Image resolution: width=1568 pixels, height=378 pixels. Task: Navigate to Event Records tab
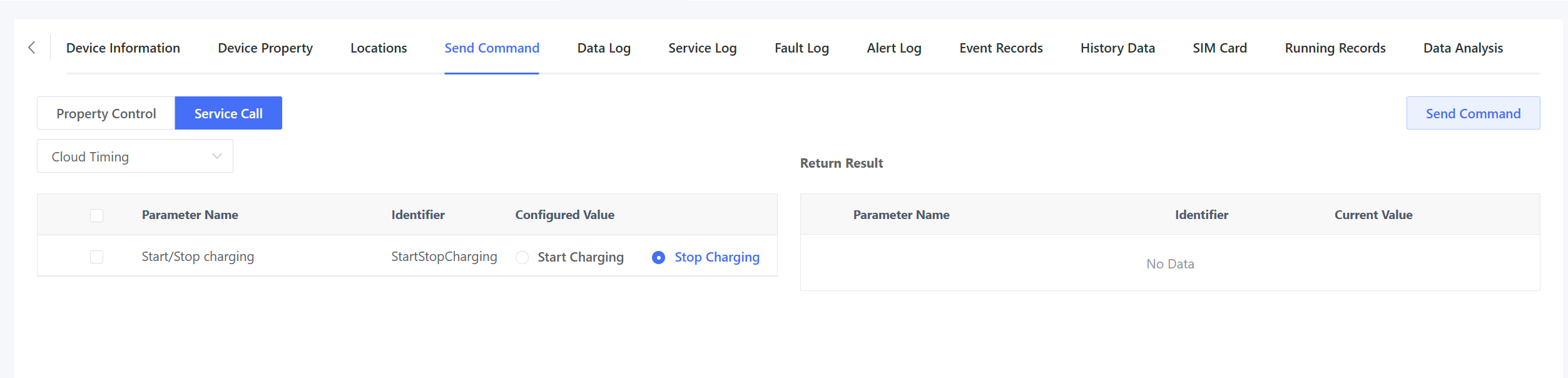pos(1001,48)
